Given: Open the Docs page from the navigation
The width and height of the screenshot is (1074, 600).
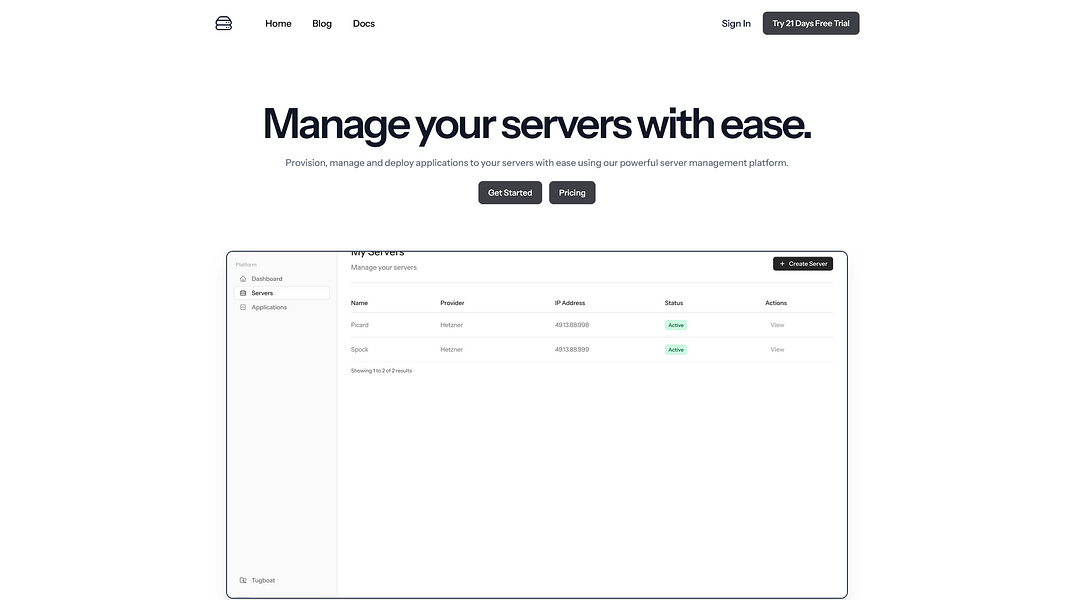Looking at the screenshot, I should pos(363,23).
